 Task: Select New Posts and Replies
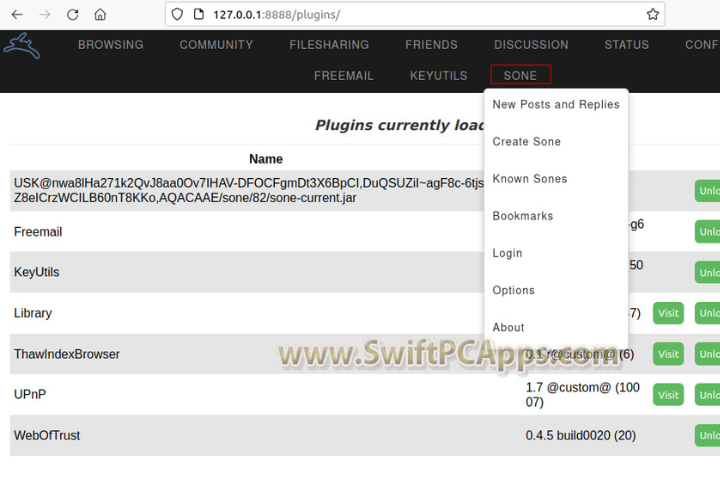(556, 105)
